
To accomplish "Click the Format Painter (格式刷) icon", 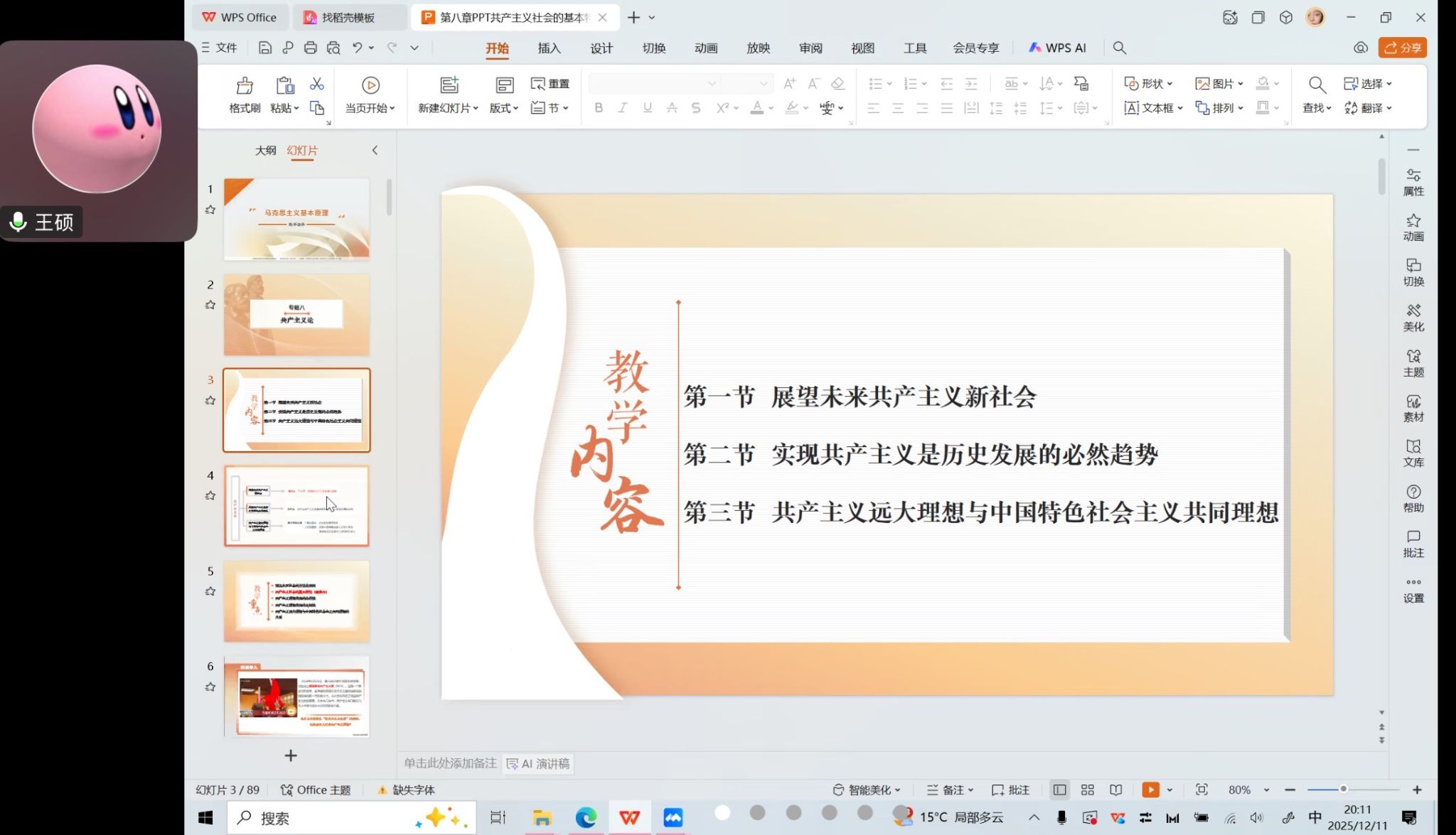I will tap(245, 86).
